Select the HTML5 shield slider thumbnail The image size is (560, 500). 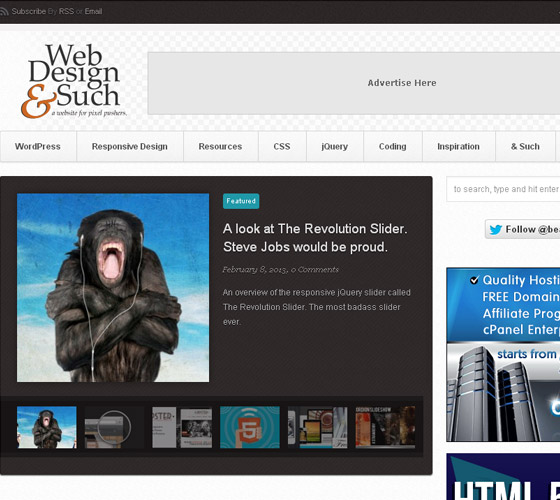250,427
